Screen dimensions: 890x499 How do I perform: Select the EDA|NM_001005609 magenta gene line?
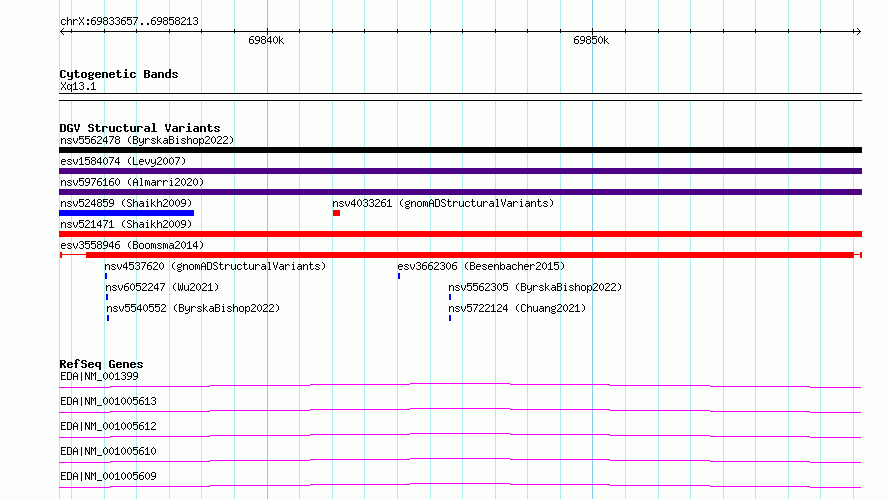[460, 485]
